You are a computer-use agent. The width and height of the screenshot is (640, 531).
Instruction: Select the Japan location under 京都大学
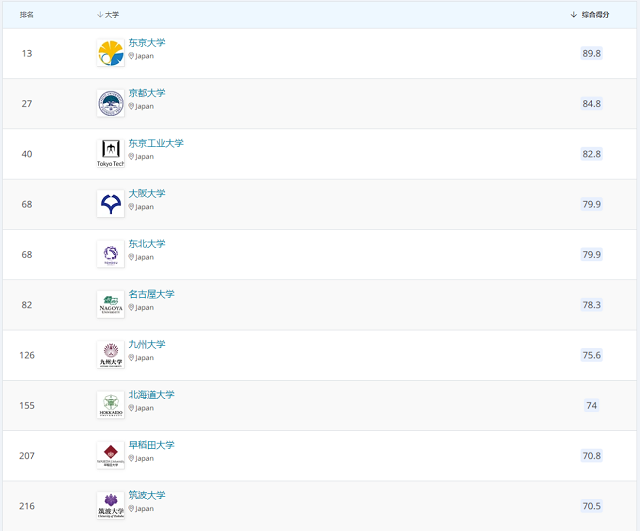tap(141, 106)
